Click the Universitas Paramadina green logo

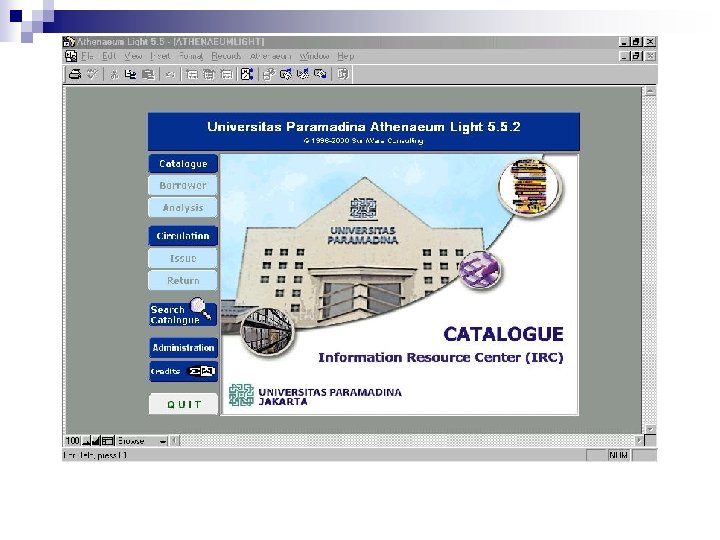tap(241, 395)
